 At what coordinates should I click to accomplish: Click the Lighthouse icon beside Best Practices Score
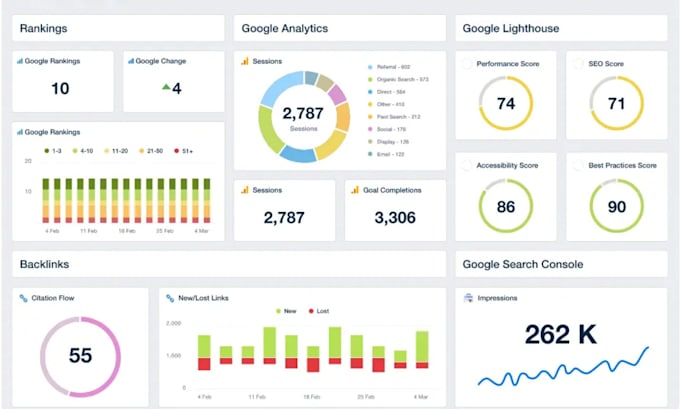(x=578, y=165)
